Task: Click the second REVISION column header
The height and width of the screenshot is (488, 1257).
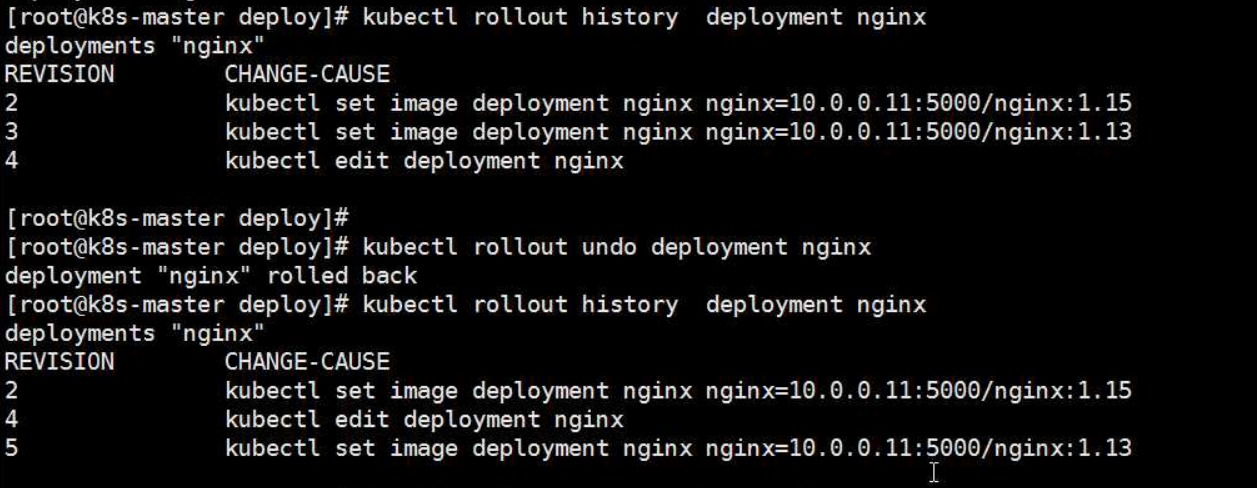Action: pyautogui.click(x=59, y=361)
